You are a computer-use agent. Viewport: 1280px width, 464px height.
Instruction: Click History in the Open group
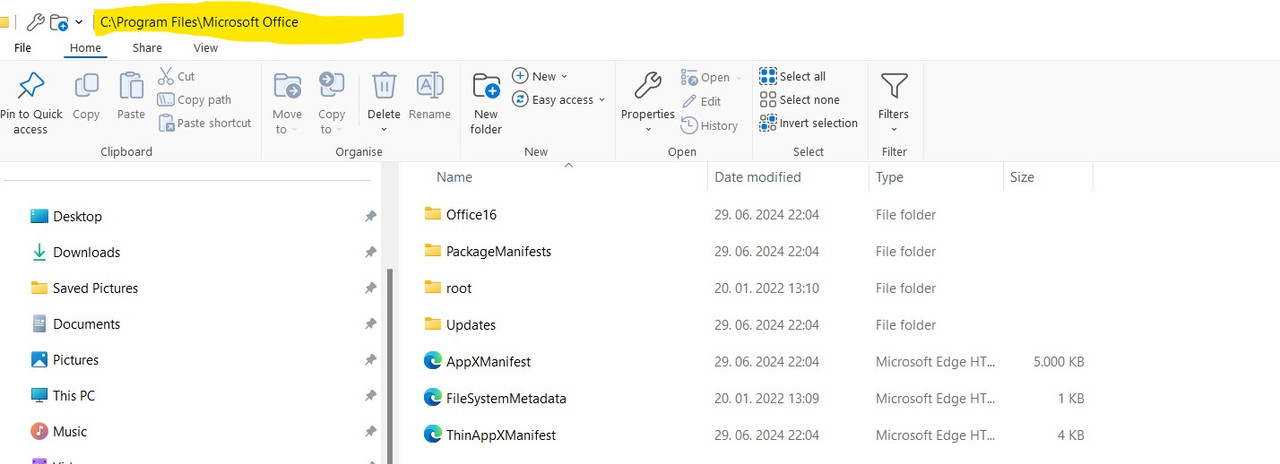[x=709, y=126]
